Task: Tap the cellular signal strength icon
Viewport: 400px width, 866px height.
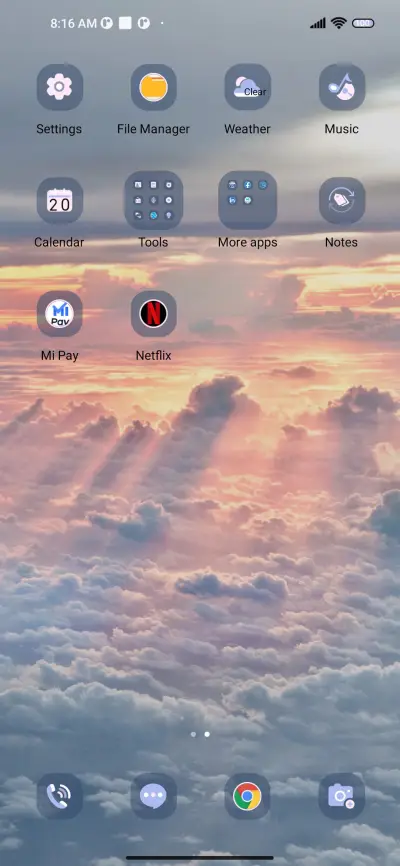Action: [318, 23]
